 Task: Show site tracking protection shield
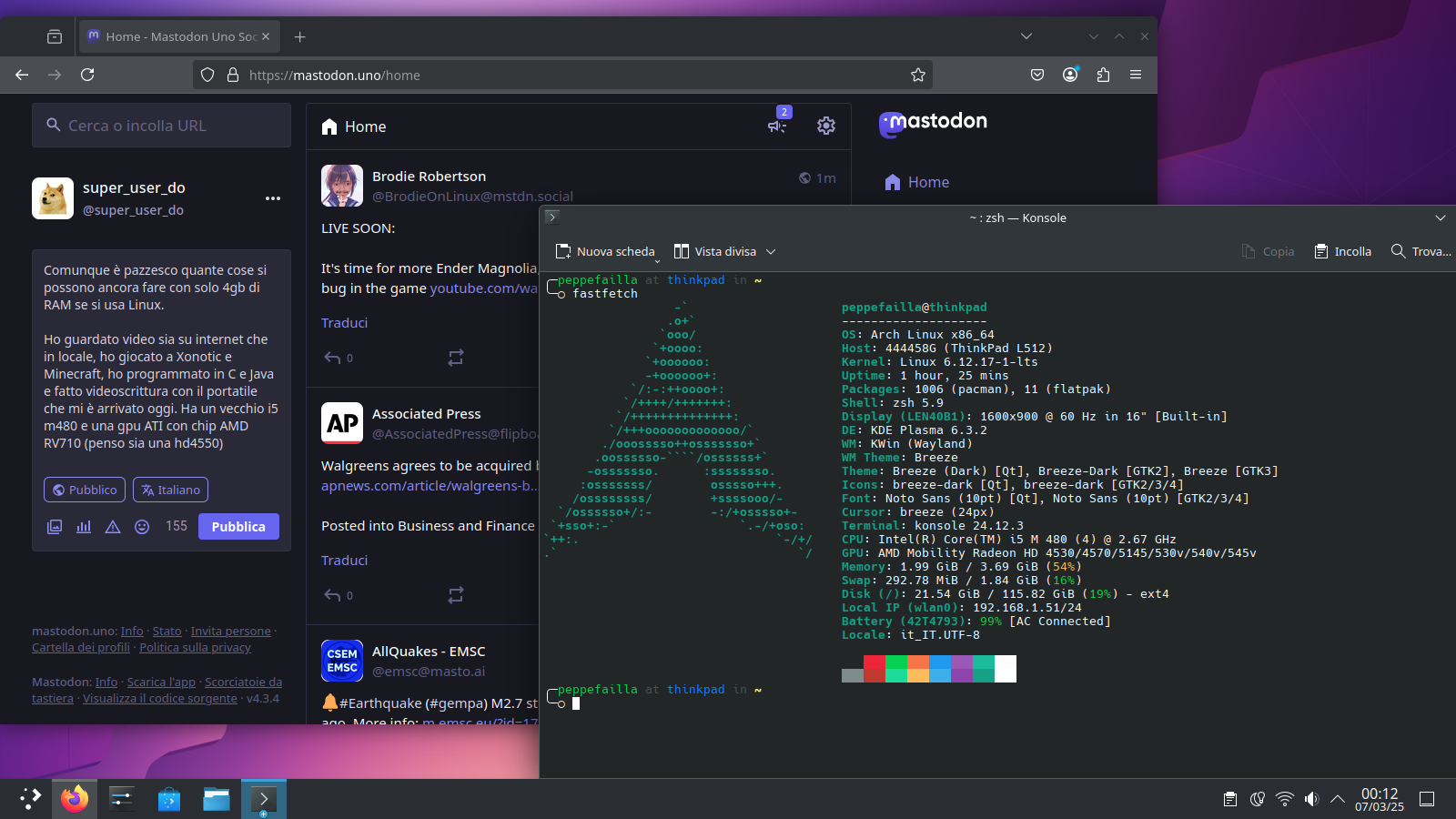(207, 75)
